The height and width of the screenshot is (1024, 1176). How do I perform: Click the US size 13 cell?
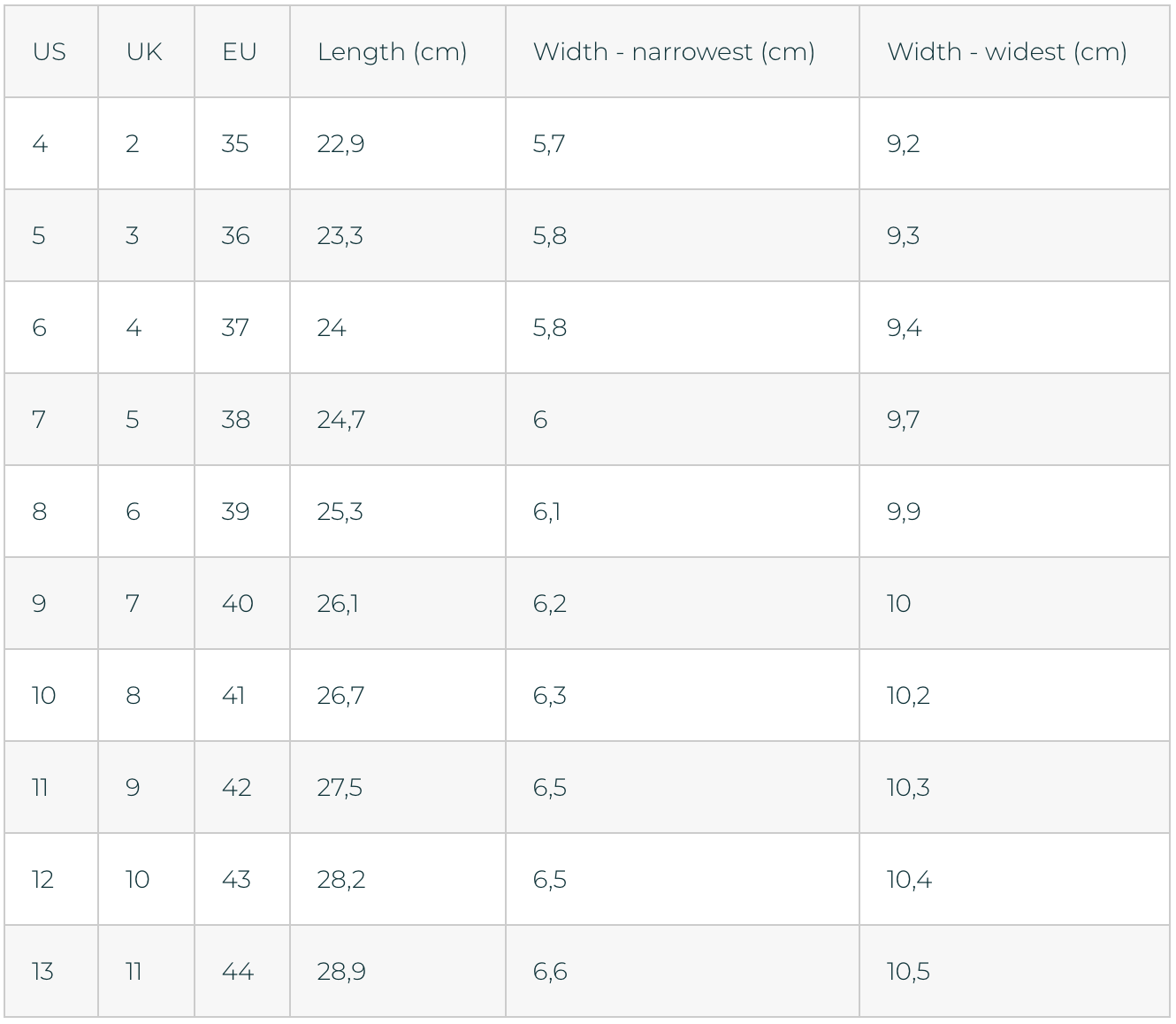point(50,971)
